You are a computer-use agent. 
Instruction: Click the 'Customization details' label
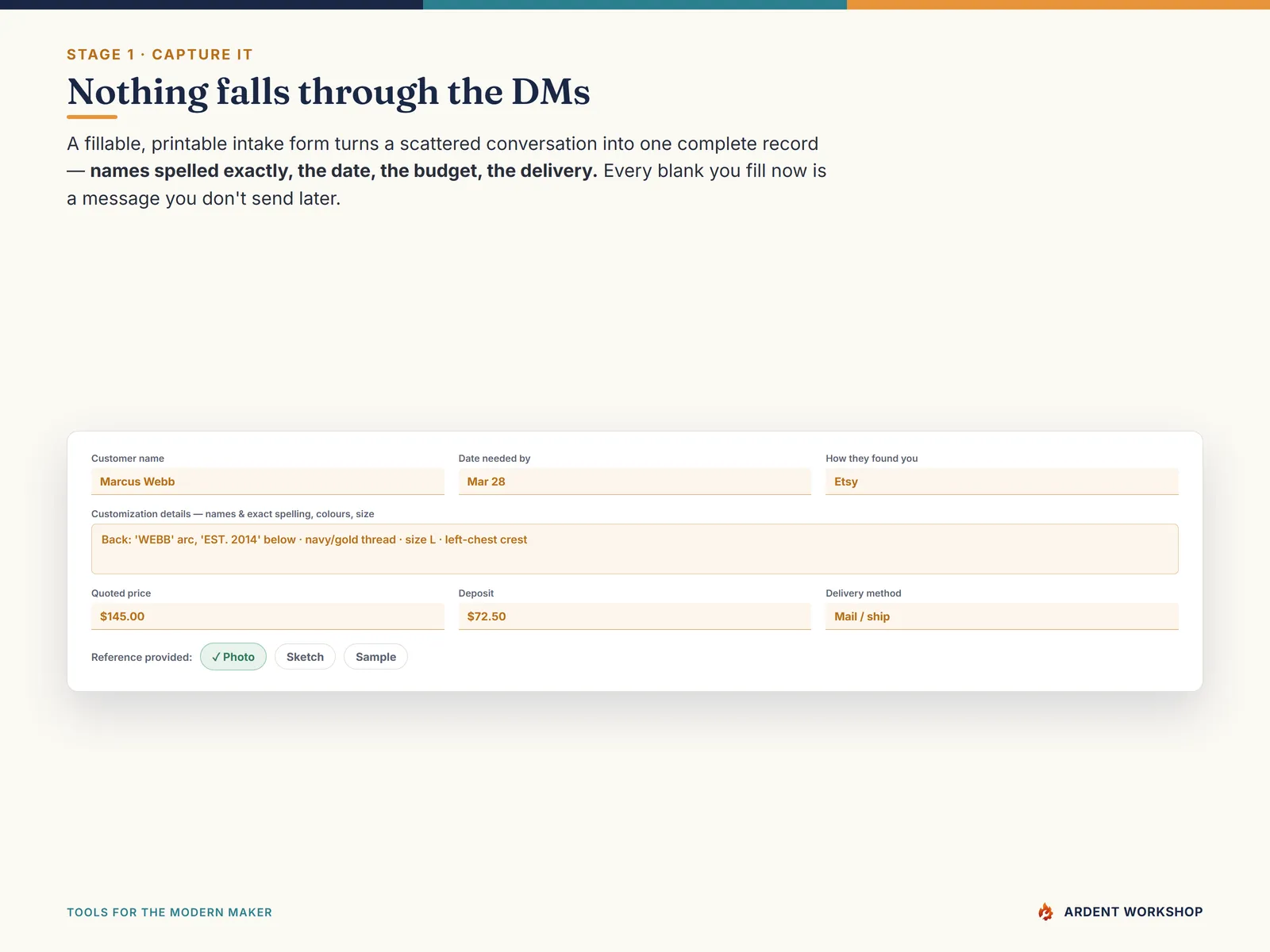coord(233,514)
